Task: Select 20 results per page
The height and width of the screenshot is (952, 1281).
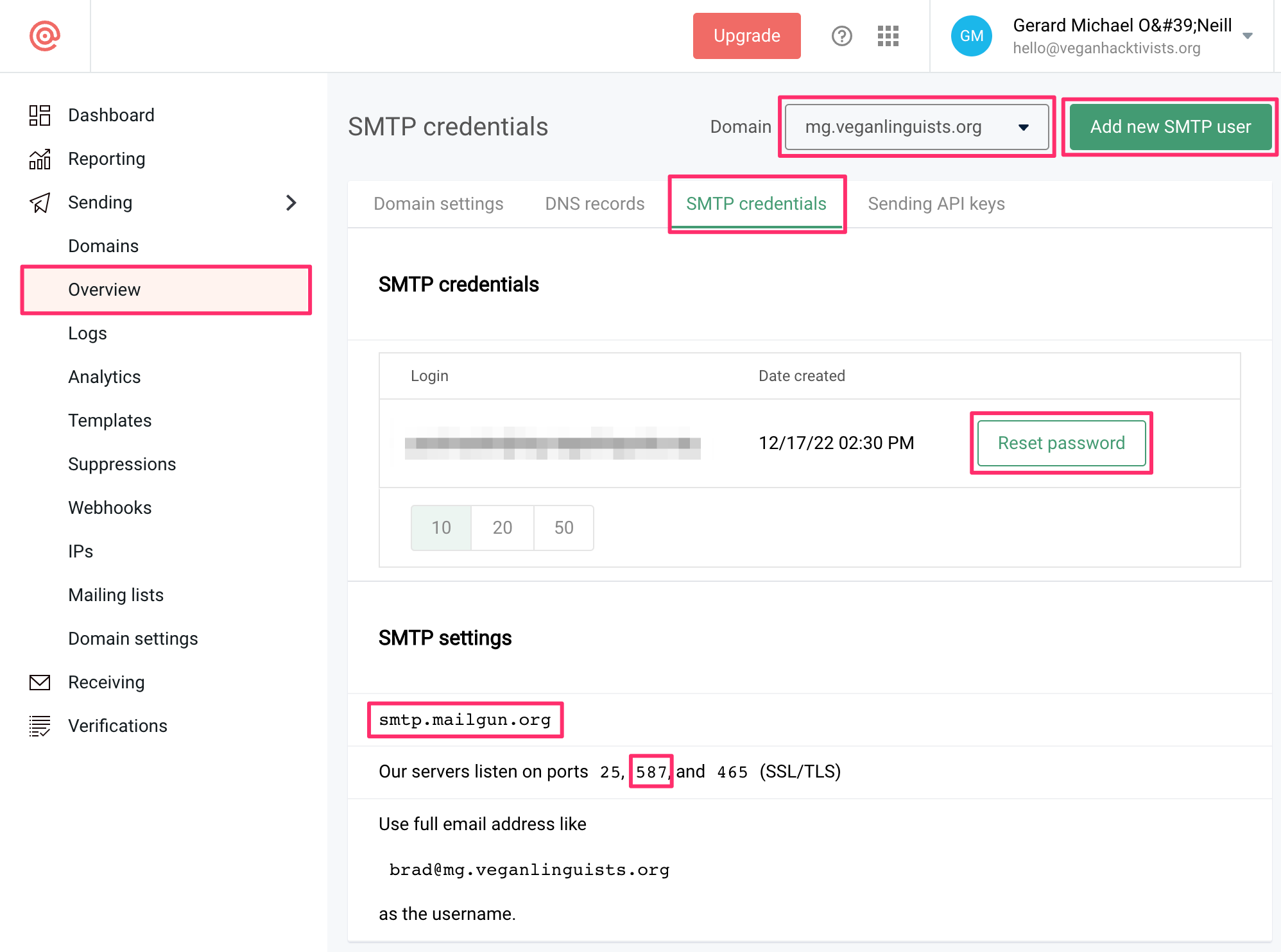Action: 502,527
